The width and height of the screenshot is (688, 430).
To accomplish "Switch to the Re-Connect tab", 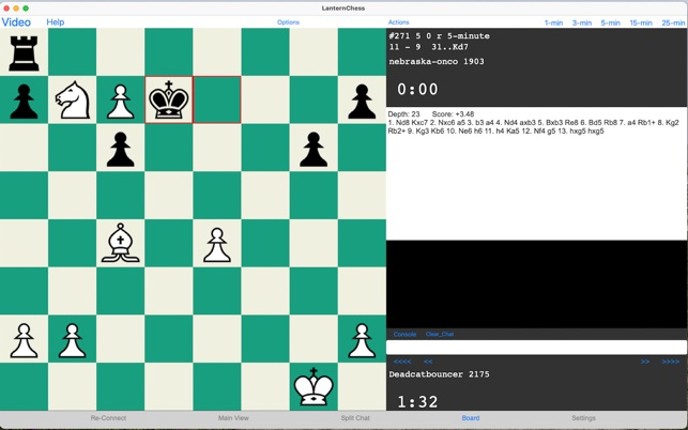I will coord(108,418).
